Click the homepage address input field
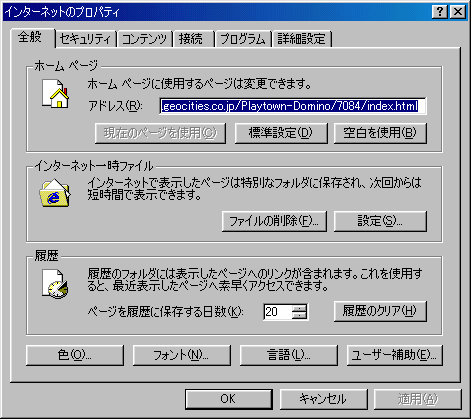The image size is (471, 419). [x=293, y=106]
